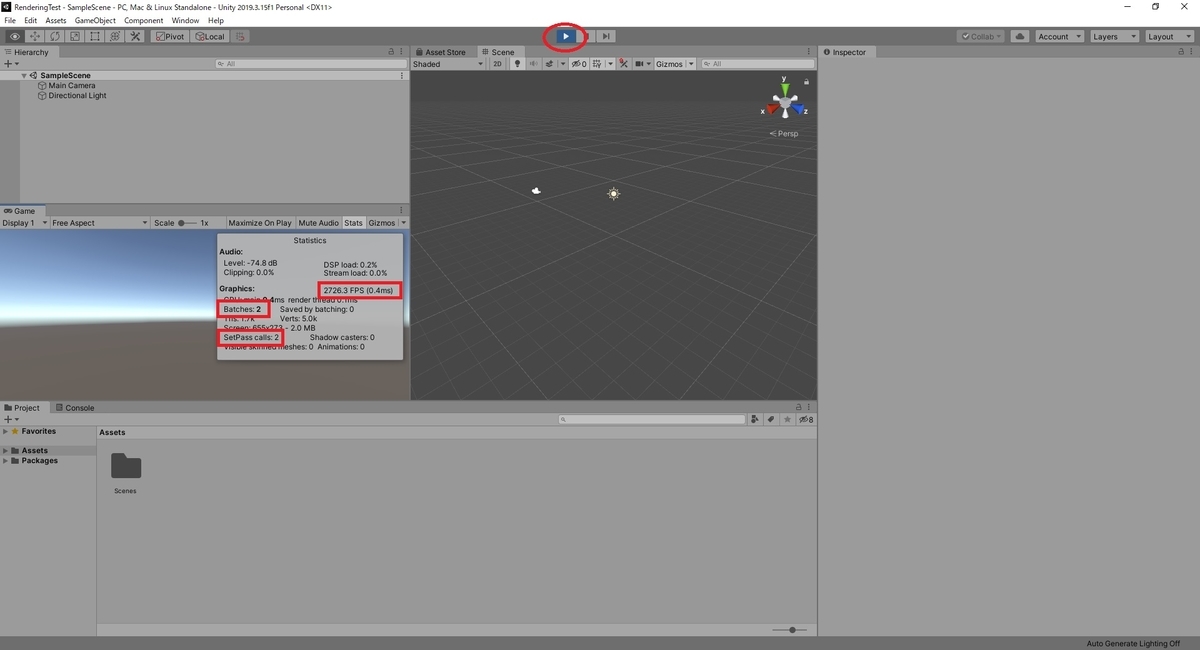Open the Free Aspect dropdown
This screenshot has width=1200, height=650.
coord(98,223)
